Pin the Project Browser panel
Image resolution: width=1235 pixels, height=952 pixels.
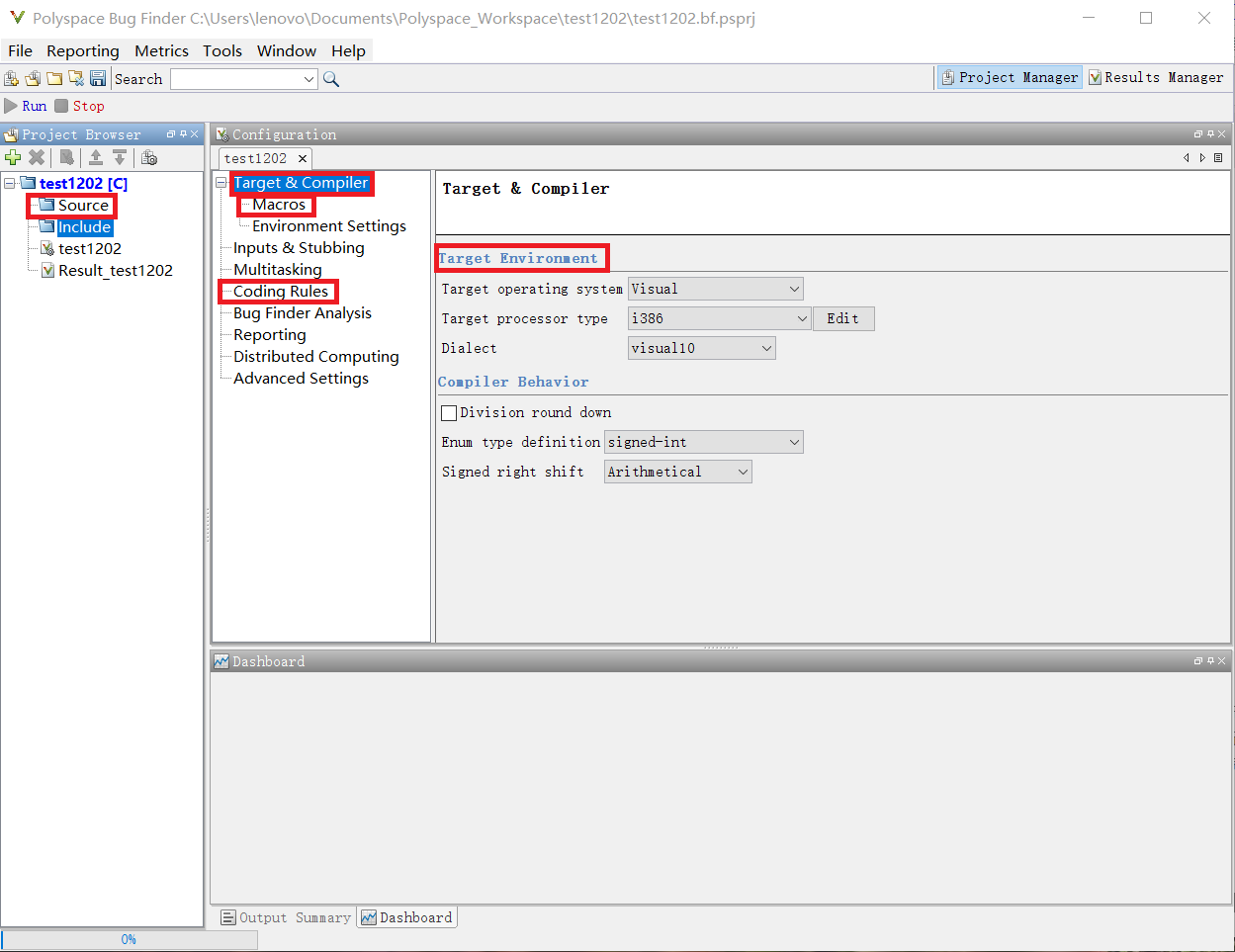point(183,134)
